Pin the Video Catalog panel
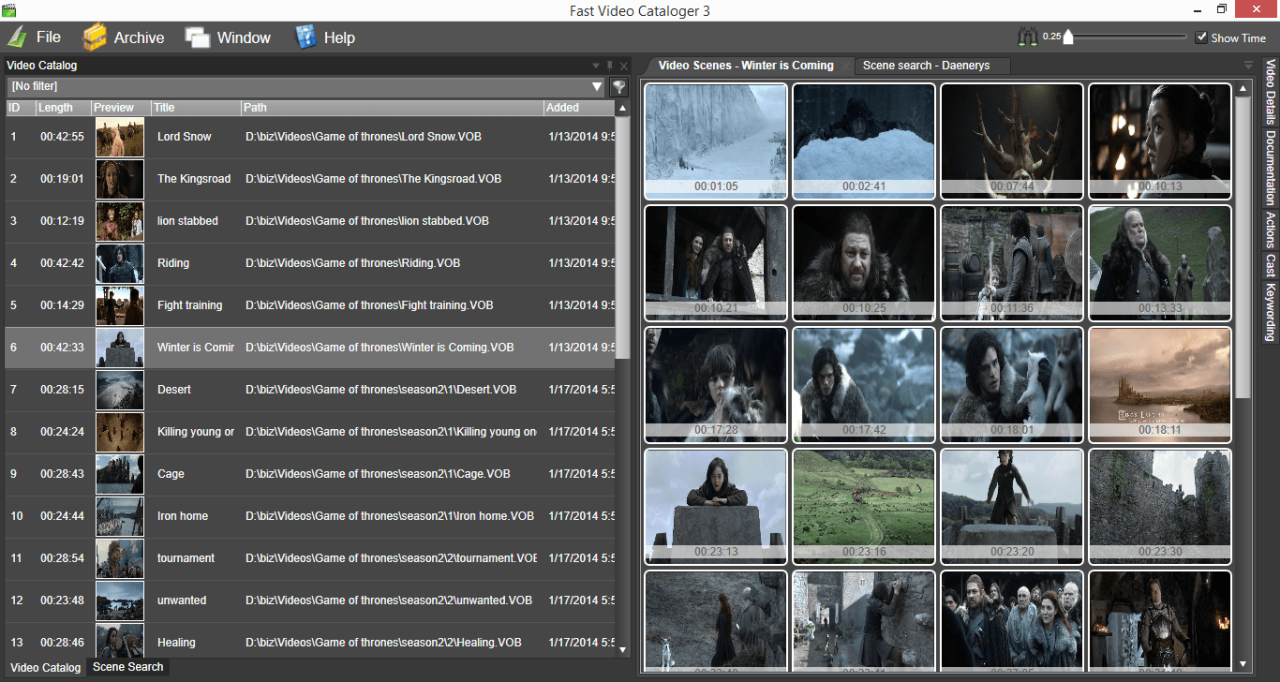Image resolution: width=1280 pixels, height=682 pixels. [x=609, y=65]
